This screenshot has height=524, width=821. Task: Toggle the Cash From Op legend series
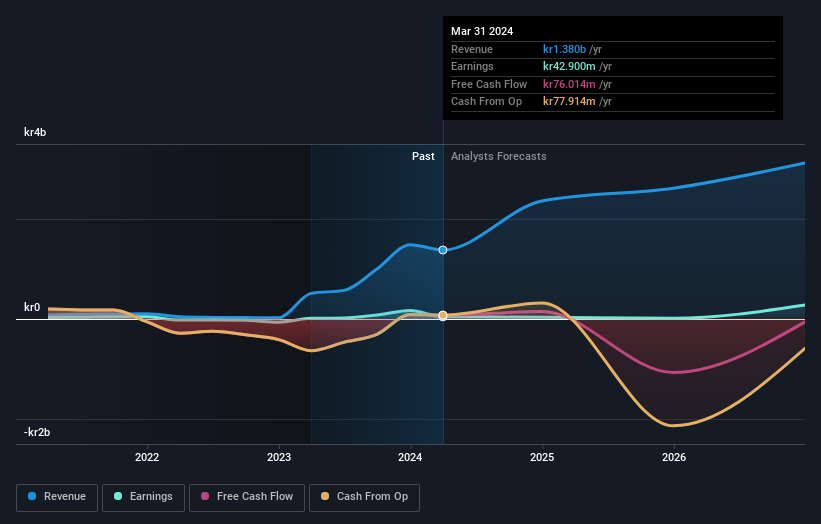click(364, 497)
